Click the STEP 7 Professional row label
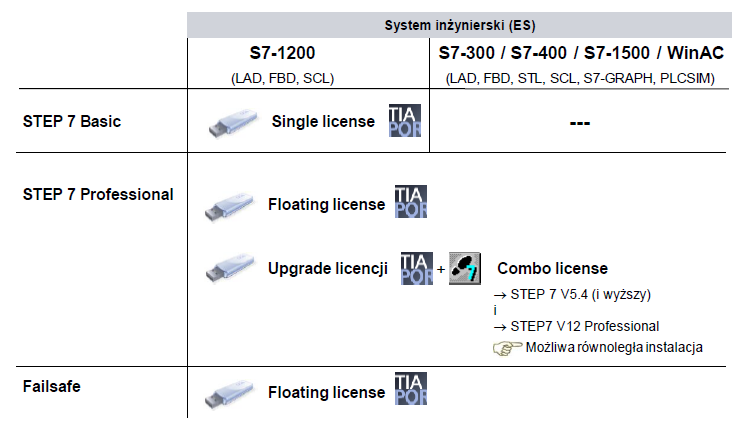 pos(98,193)
